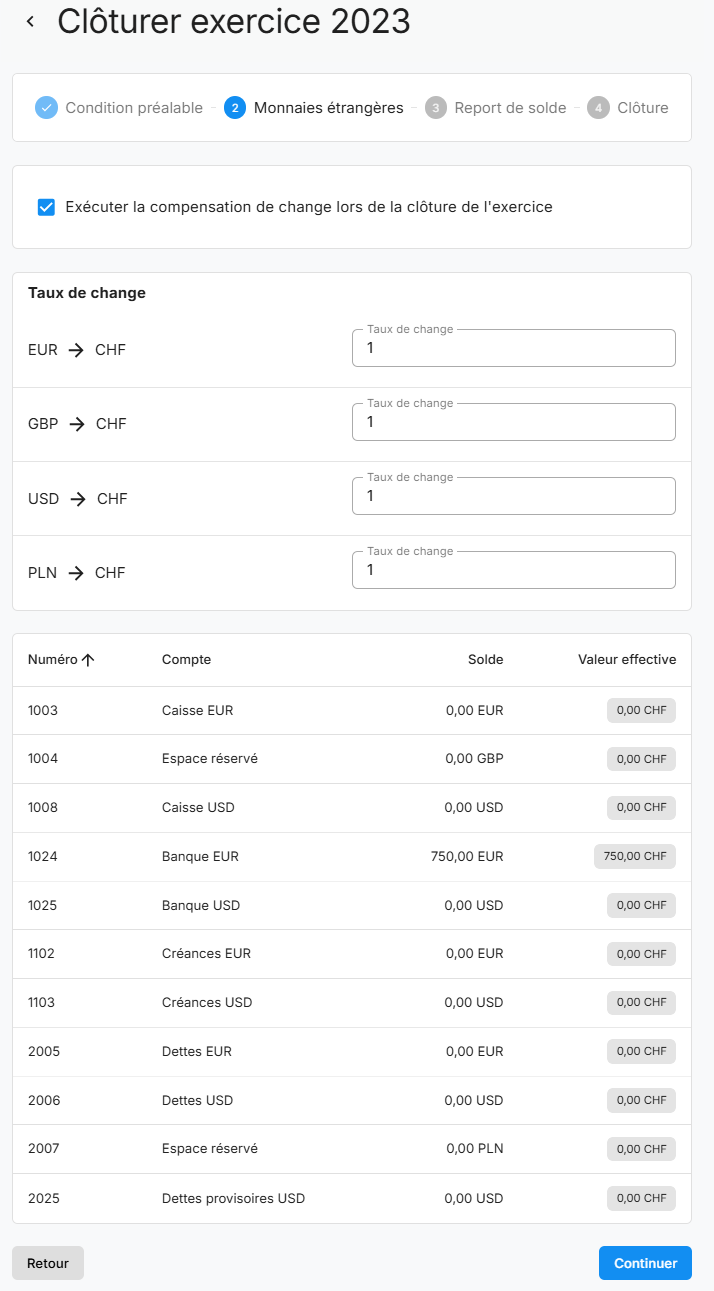Click the GBP to CHF exchange rate field
The image size is (714, 1291).
[x=513, y=422]
